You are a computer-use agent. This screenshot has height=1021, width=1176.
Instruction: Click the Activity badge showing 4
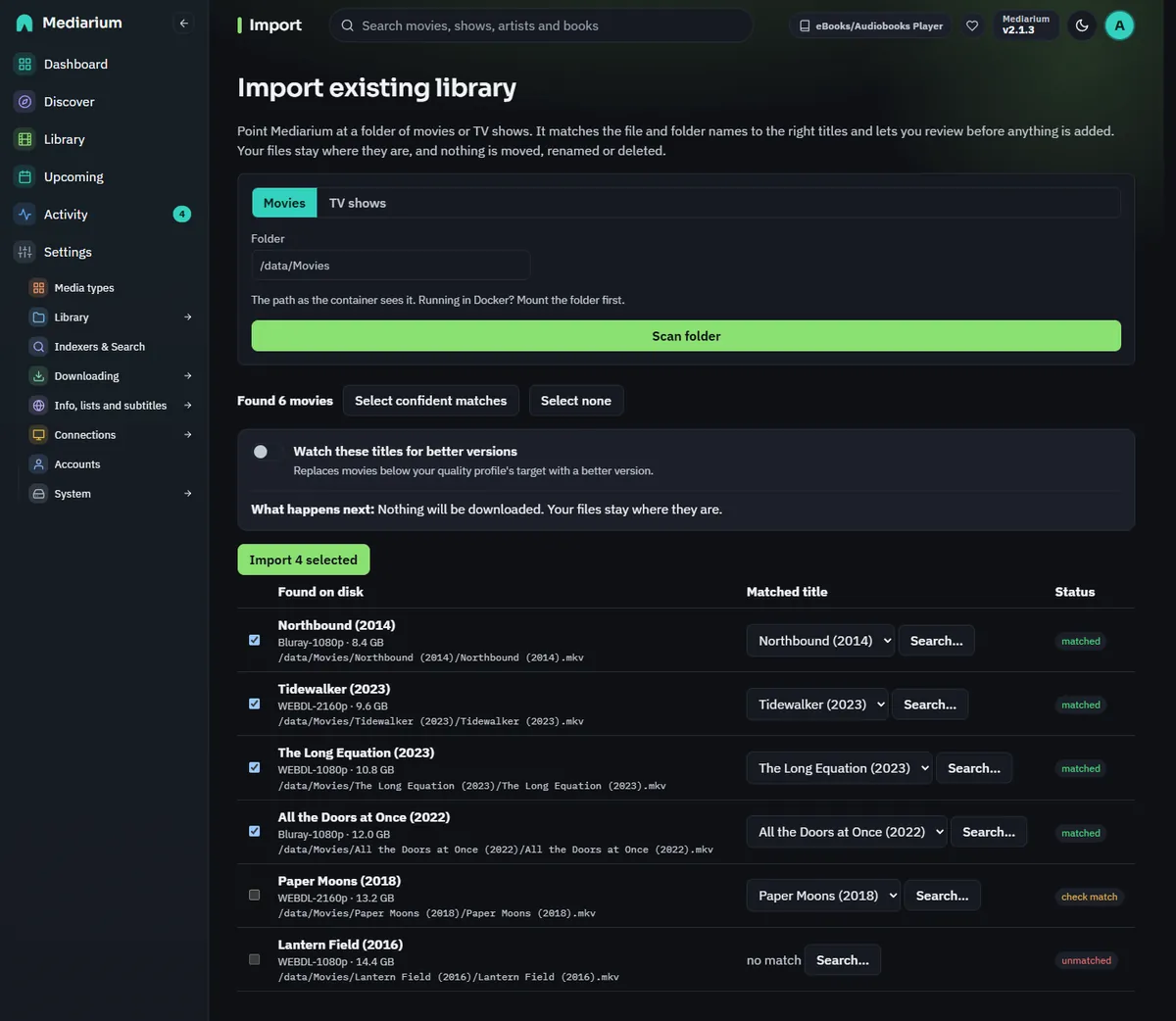coord(181,215)
